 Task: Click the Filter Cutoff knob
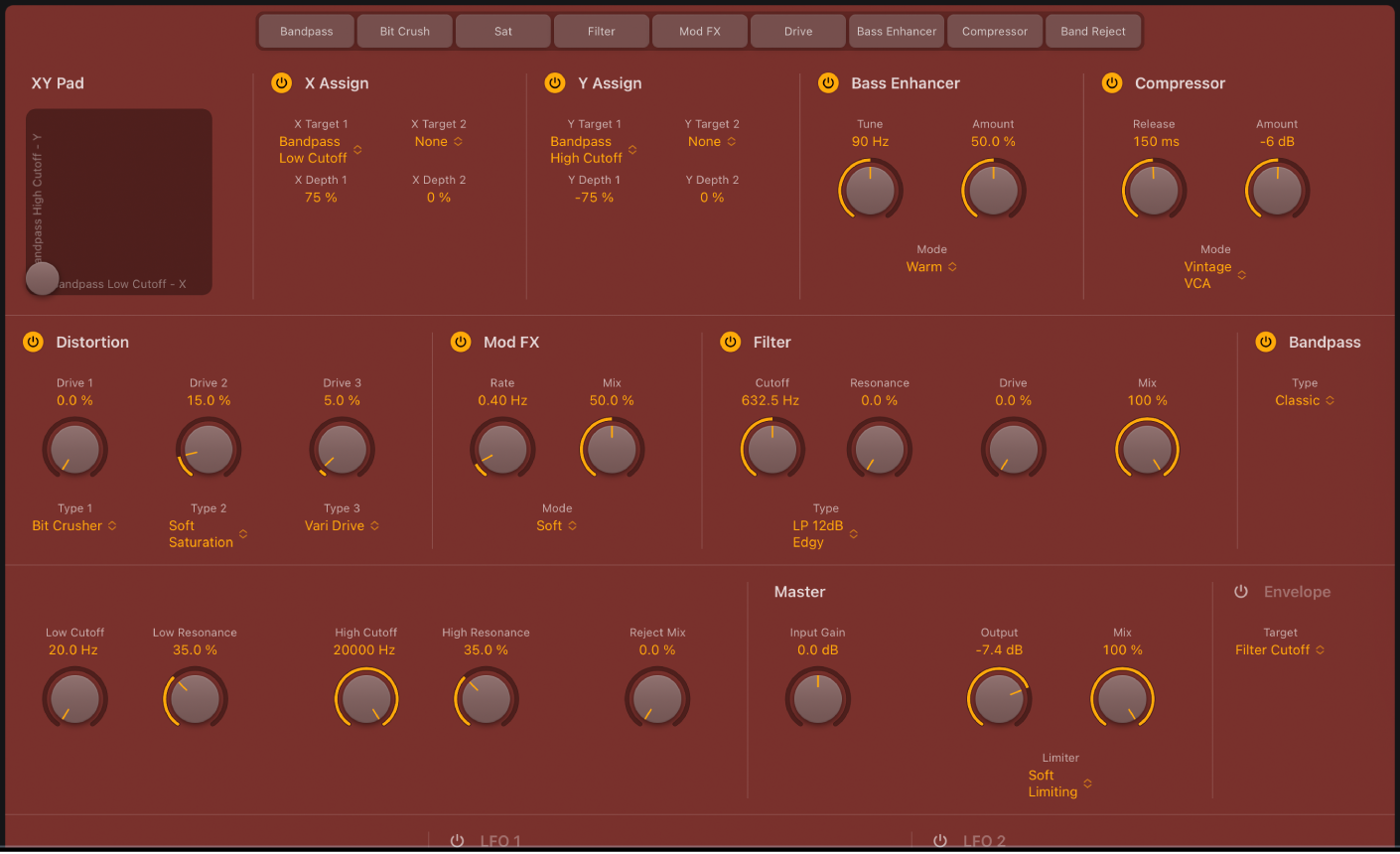pos(771,449)
